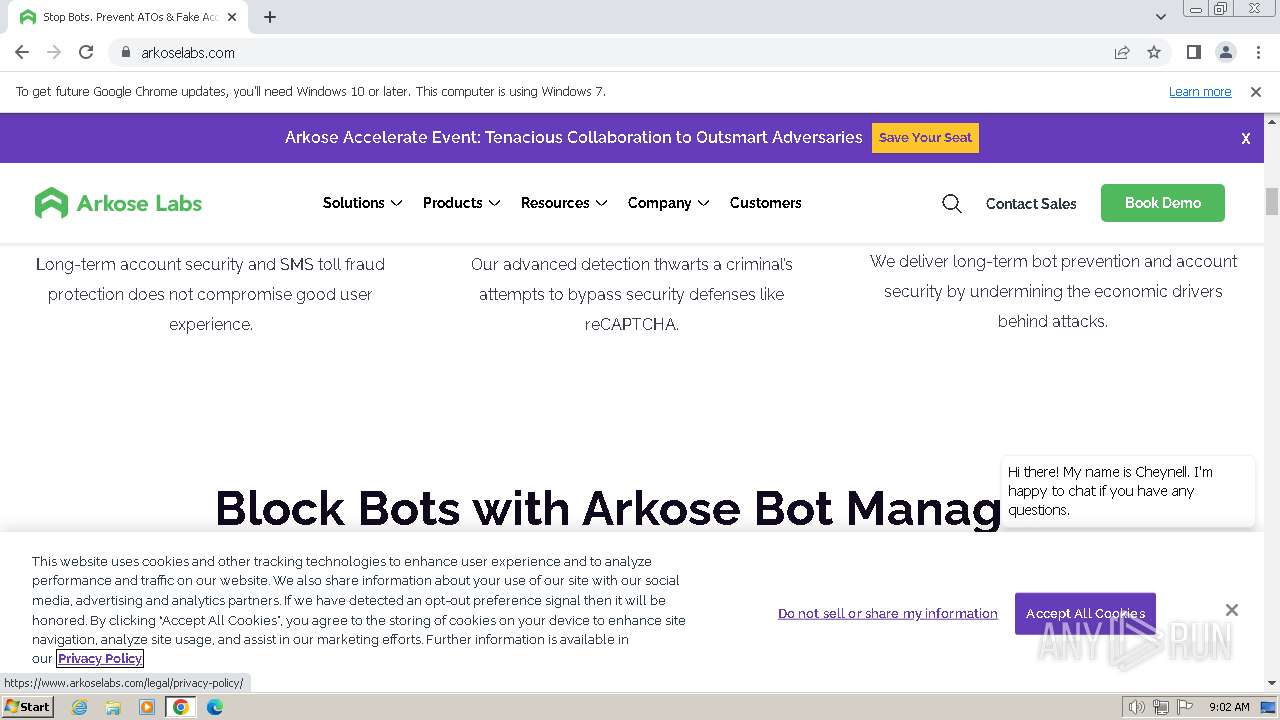Select Customers in the navigation bar
1280x720 pixels.
tap(765, 203)
